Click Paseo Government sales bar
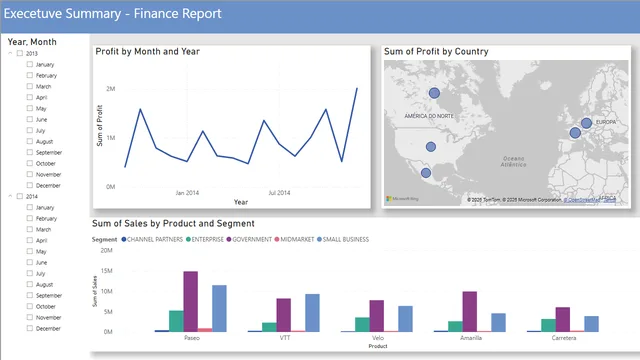The height and width of the screenshot is (360, 640). click(191, 302)
